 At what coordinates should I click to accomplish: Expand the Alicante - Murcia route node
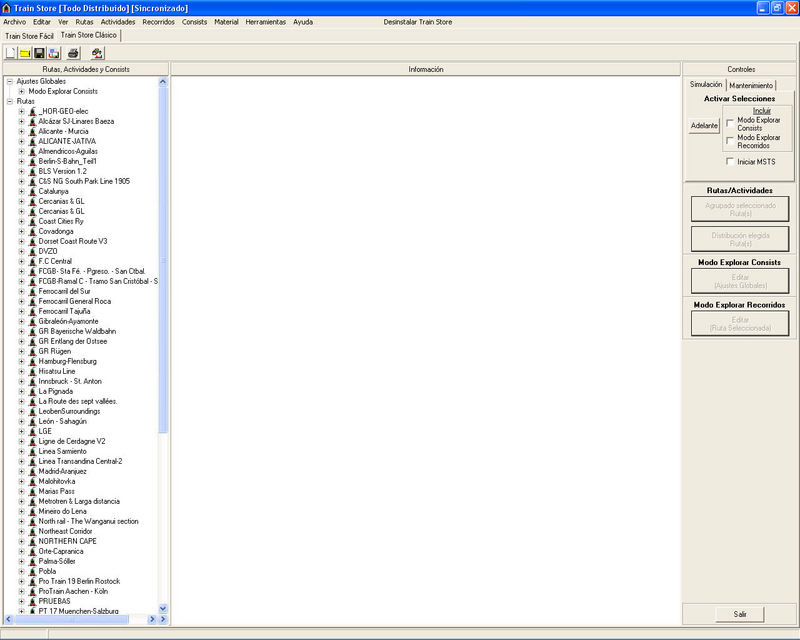tap(21, 131)
